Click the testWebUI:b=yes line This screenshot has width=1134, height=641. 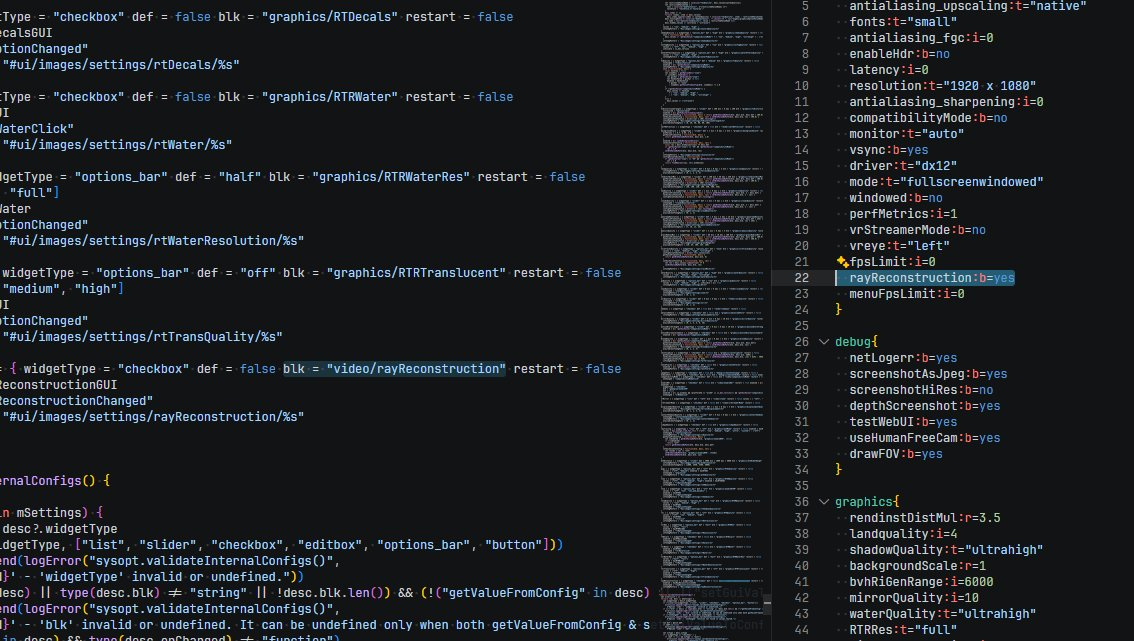click(x=903, y=422)
